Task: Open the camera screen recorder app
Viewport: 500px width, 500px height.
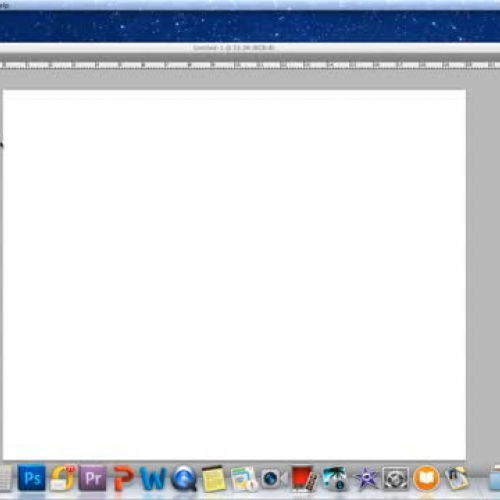Action: 274,479
